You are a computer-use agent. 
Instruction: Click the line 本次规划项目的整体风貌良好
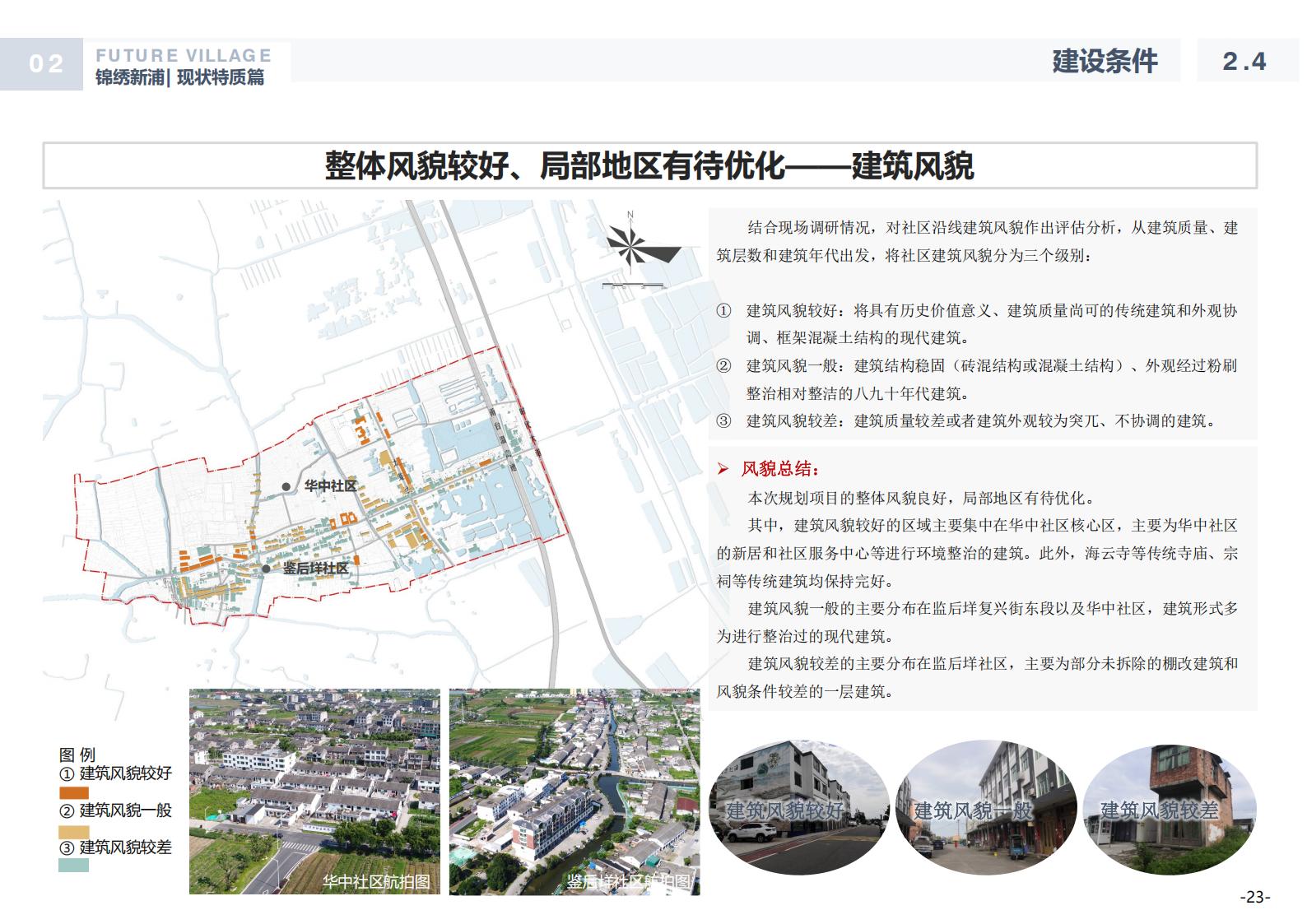tap(921, 498)
